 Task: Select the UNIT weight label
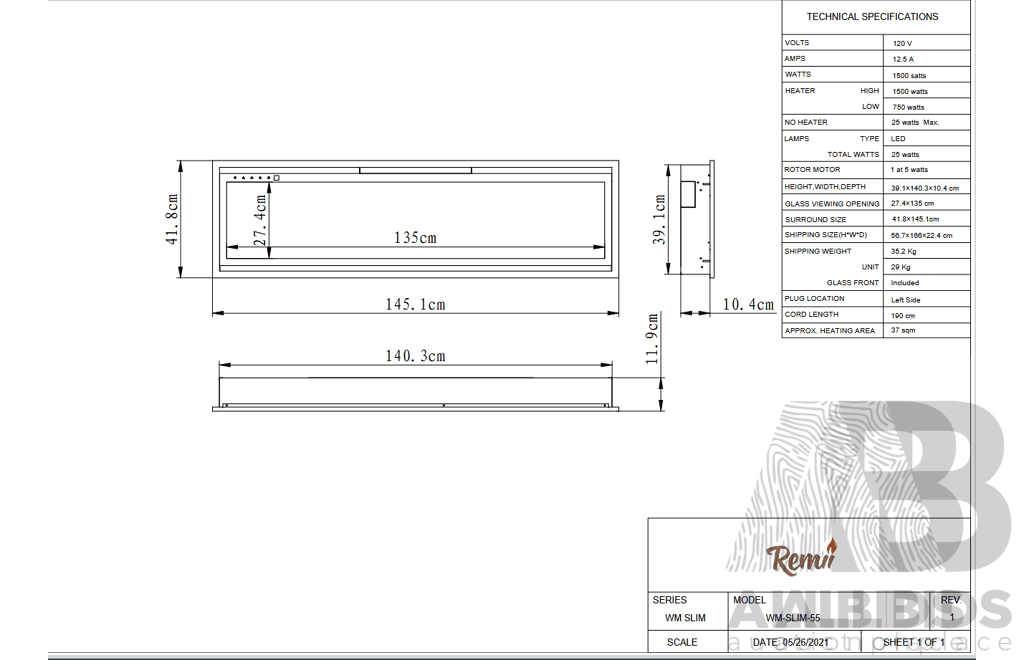click(870, 267)
